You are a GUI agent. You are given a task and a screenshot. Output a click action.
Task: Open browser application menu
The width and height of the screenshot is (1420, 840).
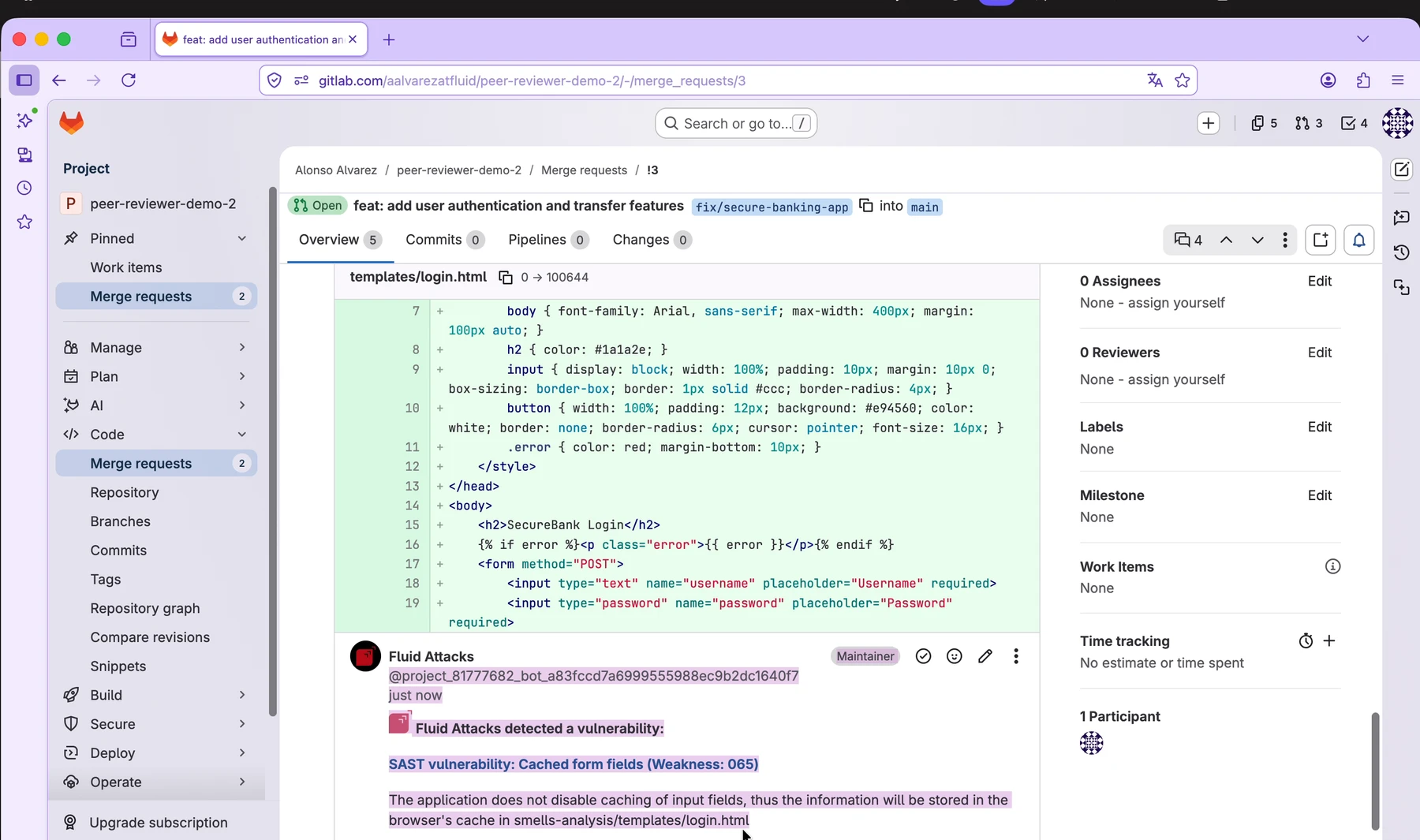pos(1398,80)
